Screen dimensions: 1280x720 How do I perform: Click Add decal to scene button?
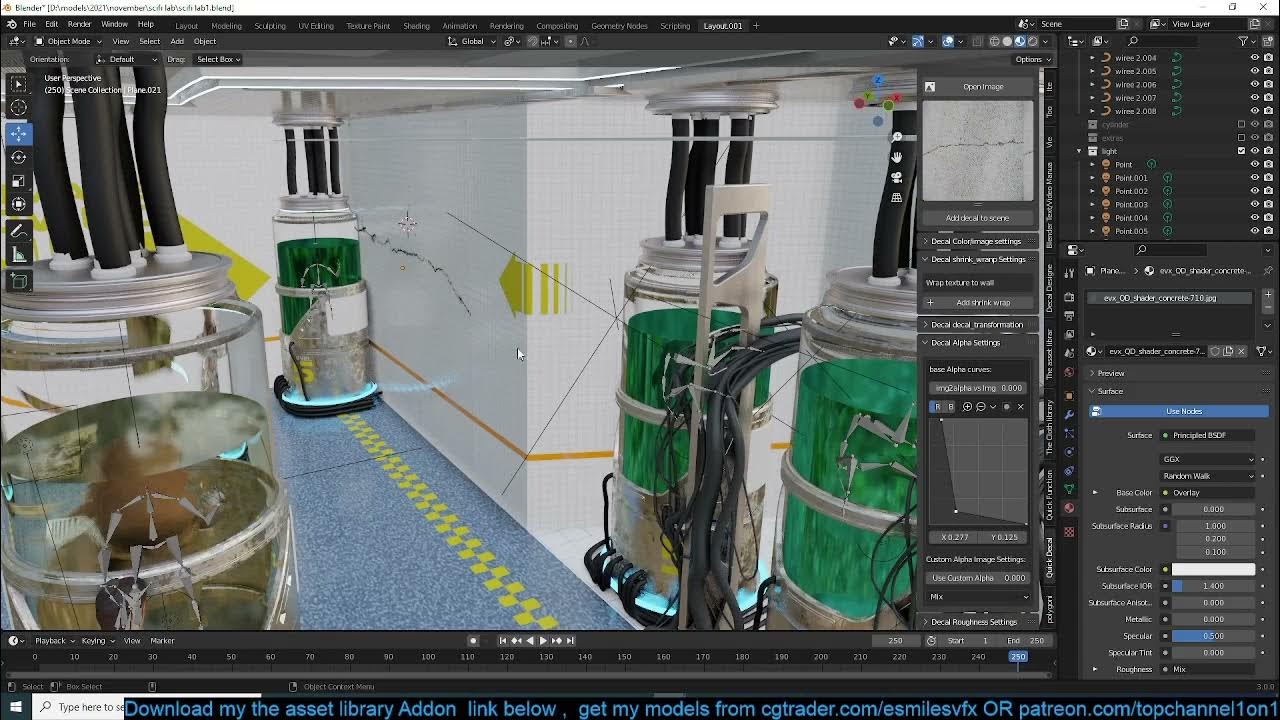coord(977,218)
